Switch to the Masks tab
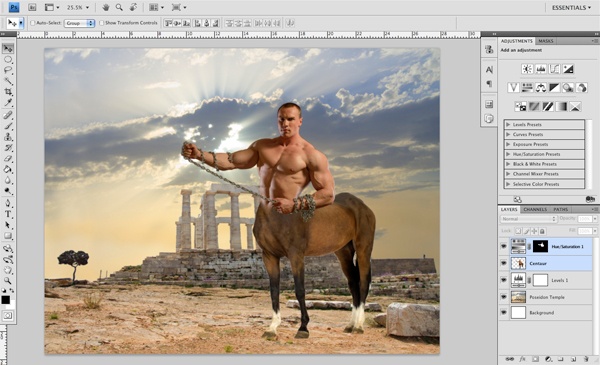The width and height of the screenshot is (600, 365). [x=545, y=41]
